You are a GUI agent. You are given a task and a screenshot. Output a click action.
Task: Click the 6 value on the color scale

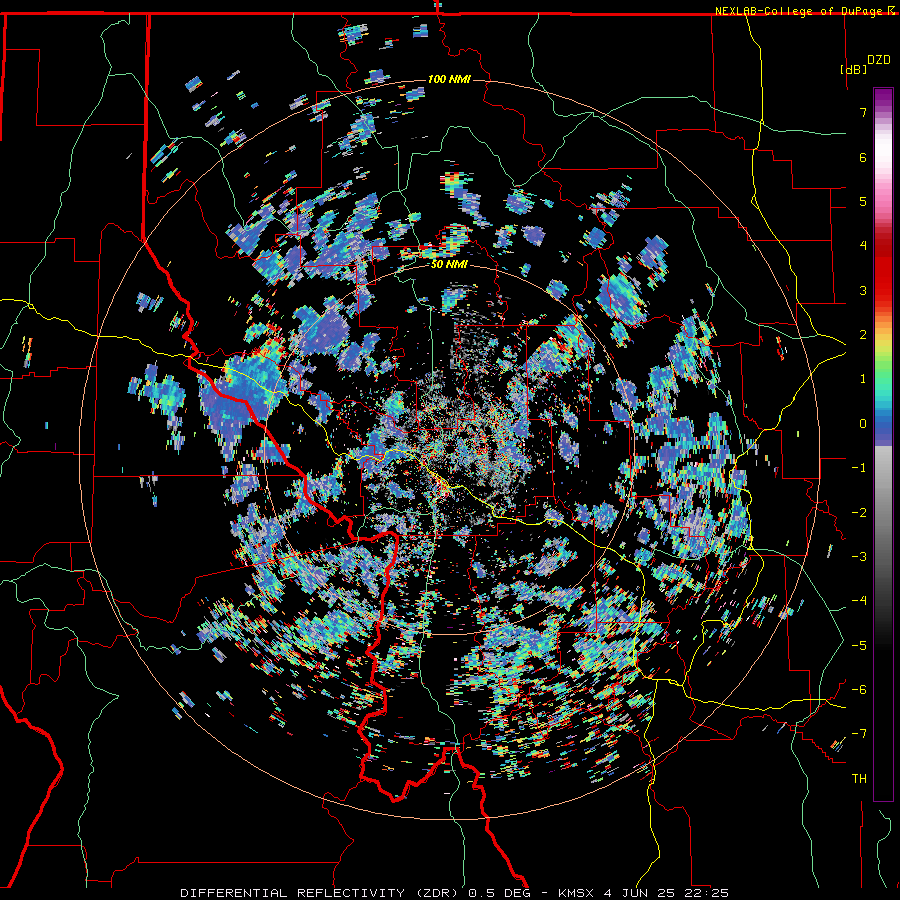(863, 157)
